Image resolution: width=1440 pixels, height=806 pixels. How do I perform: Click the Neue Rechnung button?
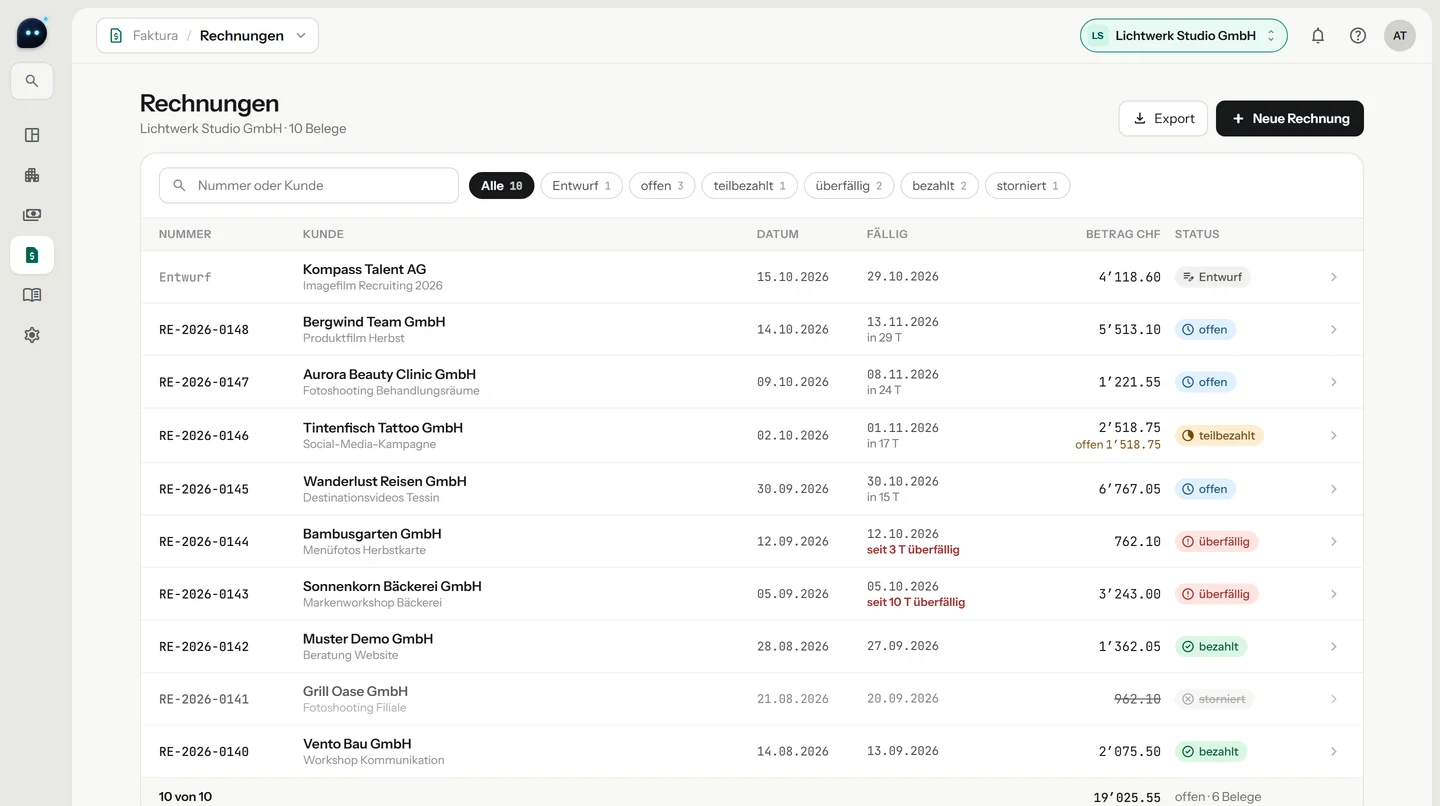point(1289,119)
